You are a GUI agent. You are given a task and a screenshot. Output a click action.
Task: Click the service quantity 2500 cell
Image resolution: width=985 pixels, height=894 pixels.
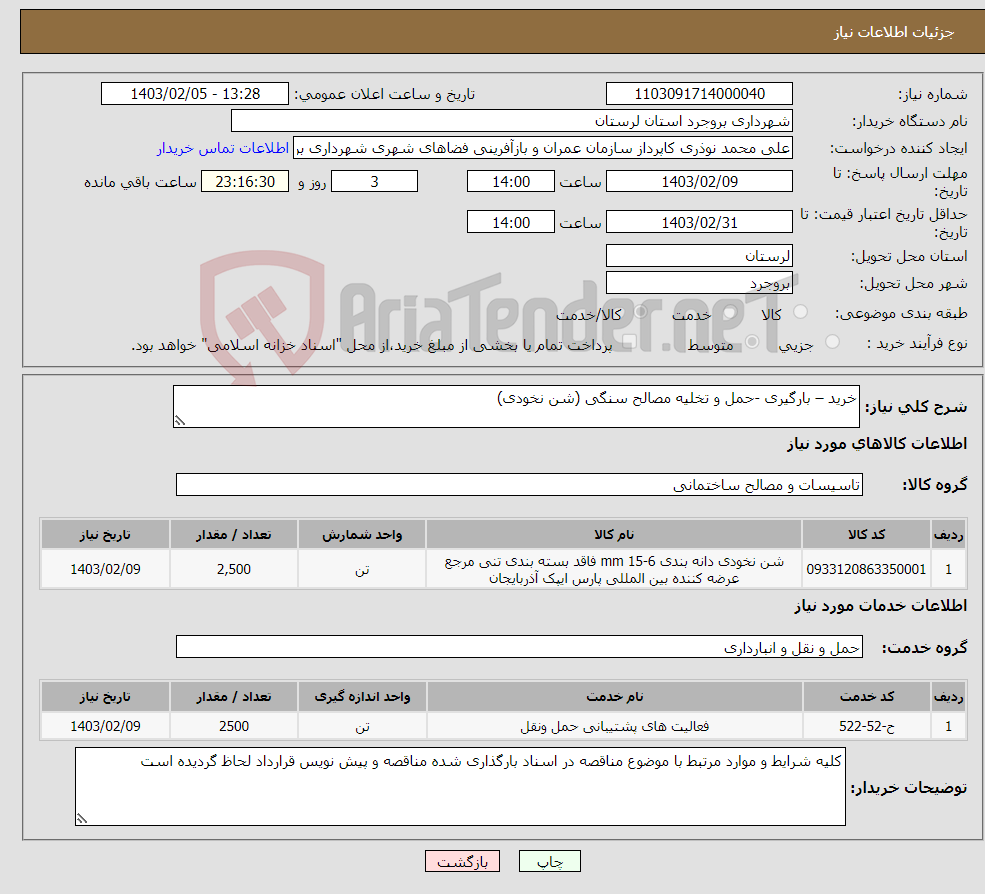pos(234,726)
